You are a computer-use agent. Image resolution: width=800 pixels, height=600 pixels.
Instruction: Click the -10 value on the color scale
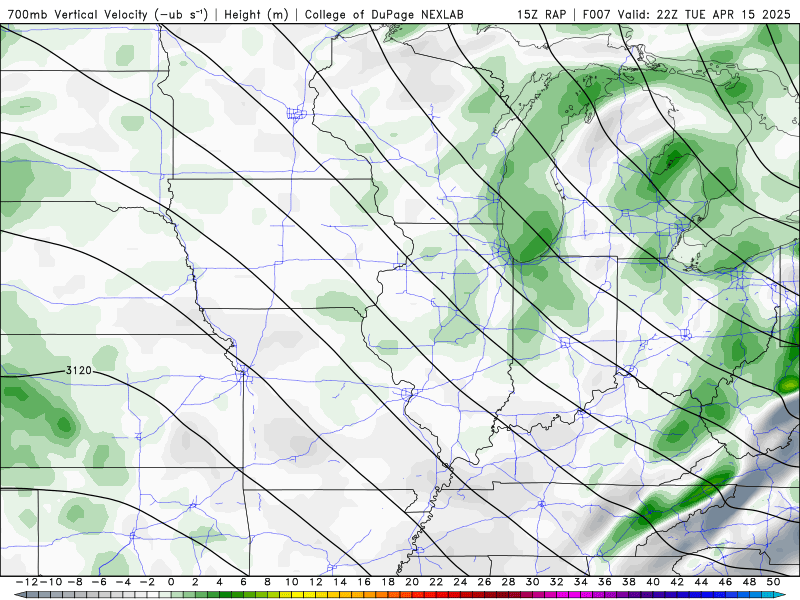pos(51,582)
